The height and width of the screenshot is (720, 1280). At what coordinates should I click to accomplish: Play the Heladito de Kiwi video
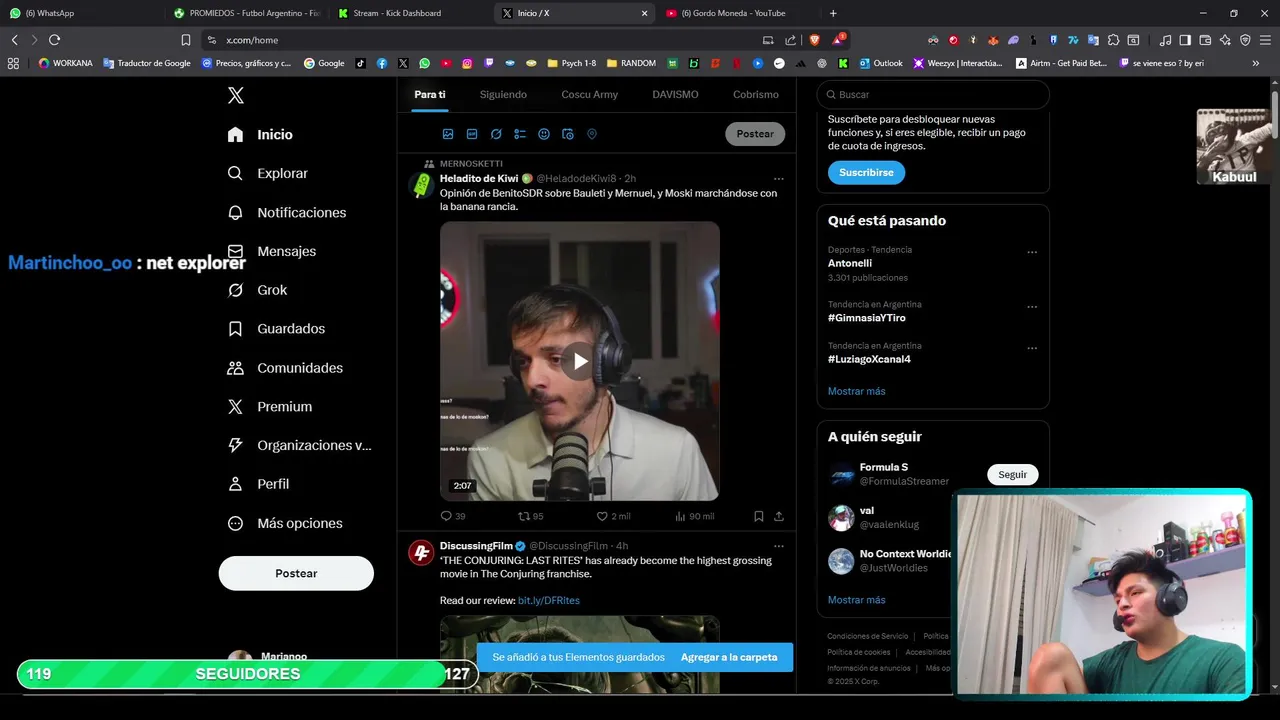[580, 361]
